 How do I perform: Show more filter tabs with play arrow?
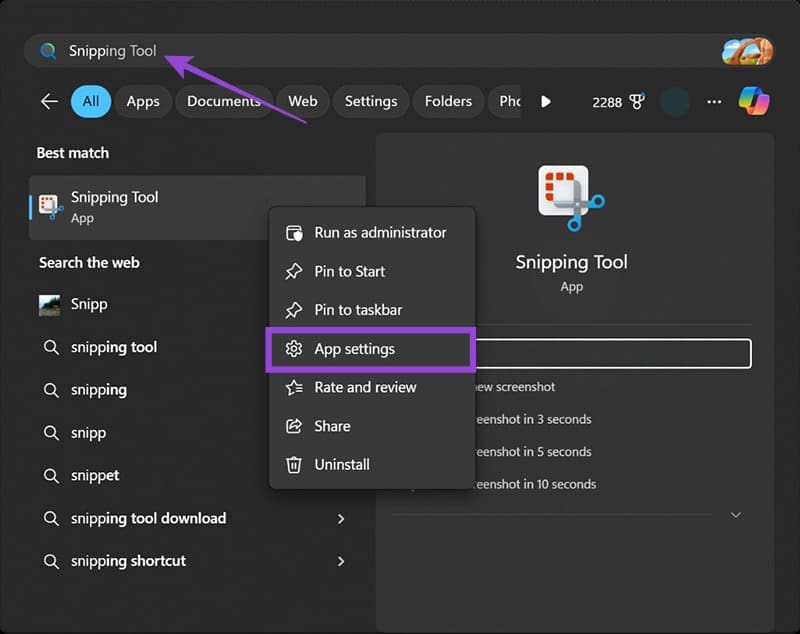(545, 102)
